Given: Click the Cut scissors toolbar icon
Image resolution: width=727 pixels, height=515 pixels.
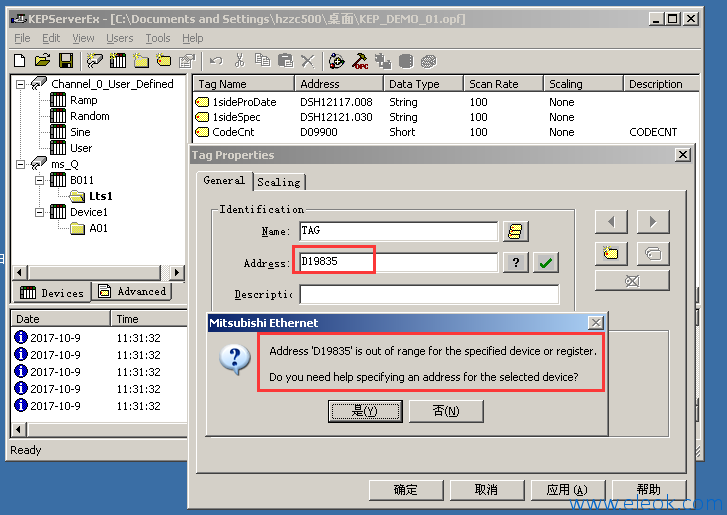Looking at the screenshot, I should [239, 61].
